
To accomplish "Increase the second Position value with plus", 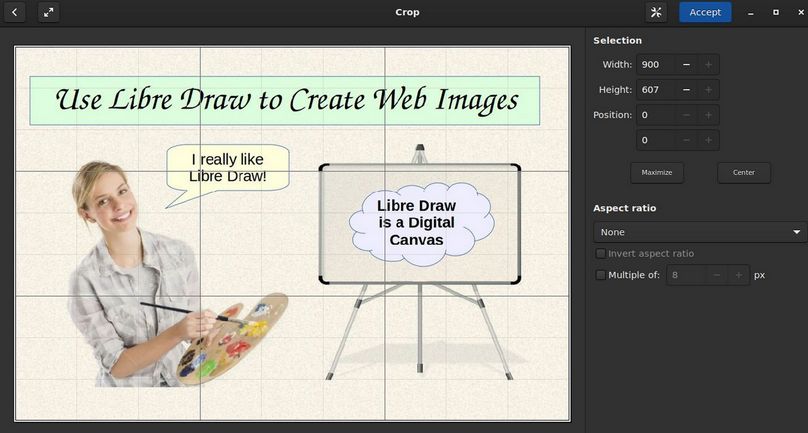I will [709, 140].
